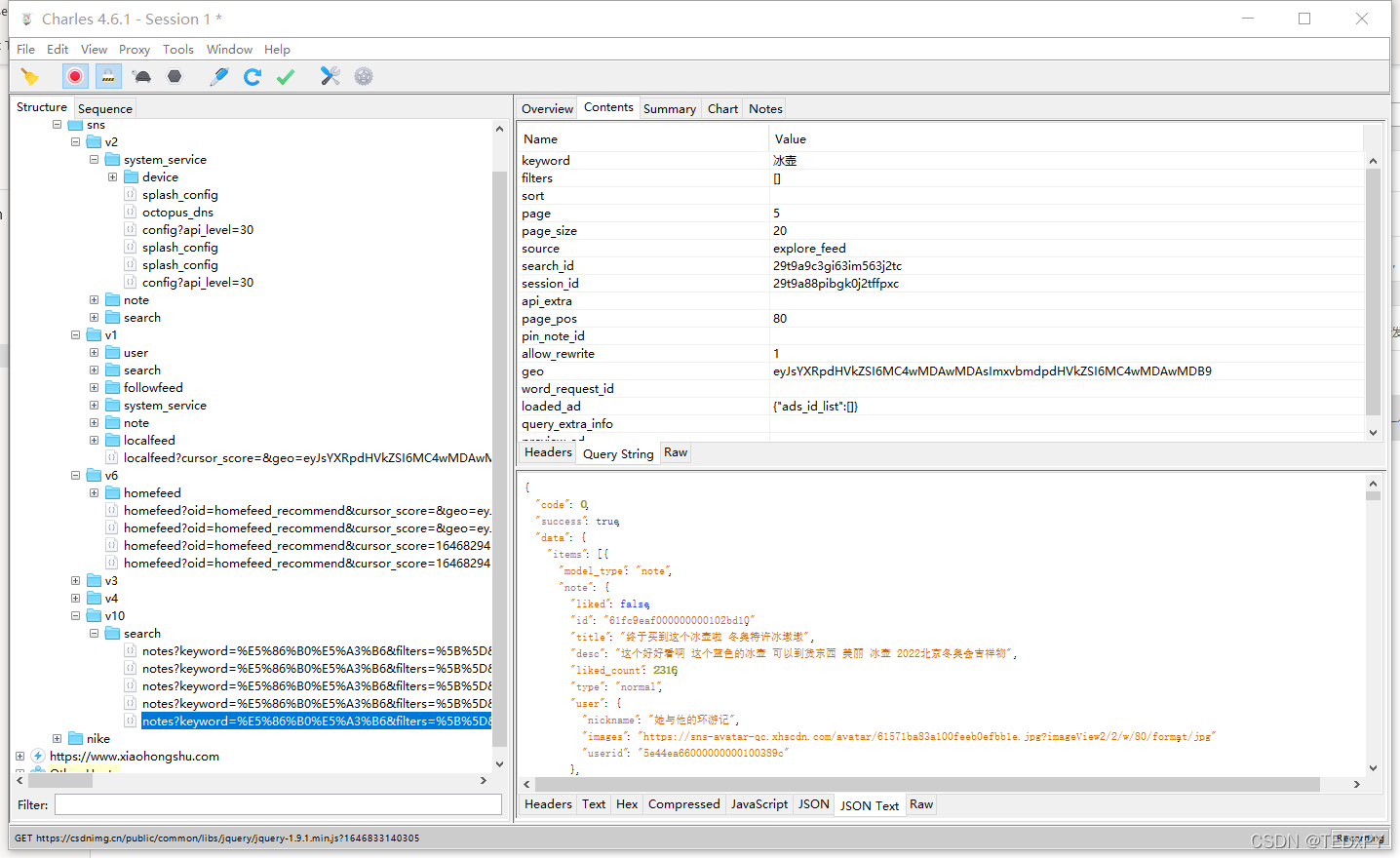Screen dimensions: 1400x858
Task: Select the Compose pen icon
Action: coord(219,76)
